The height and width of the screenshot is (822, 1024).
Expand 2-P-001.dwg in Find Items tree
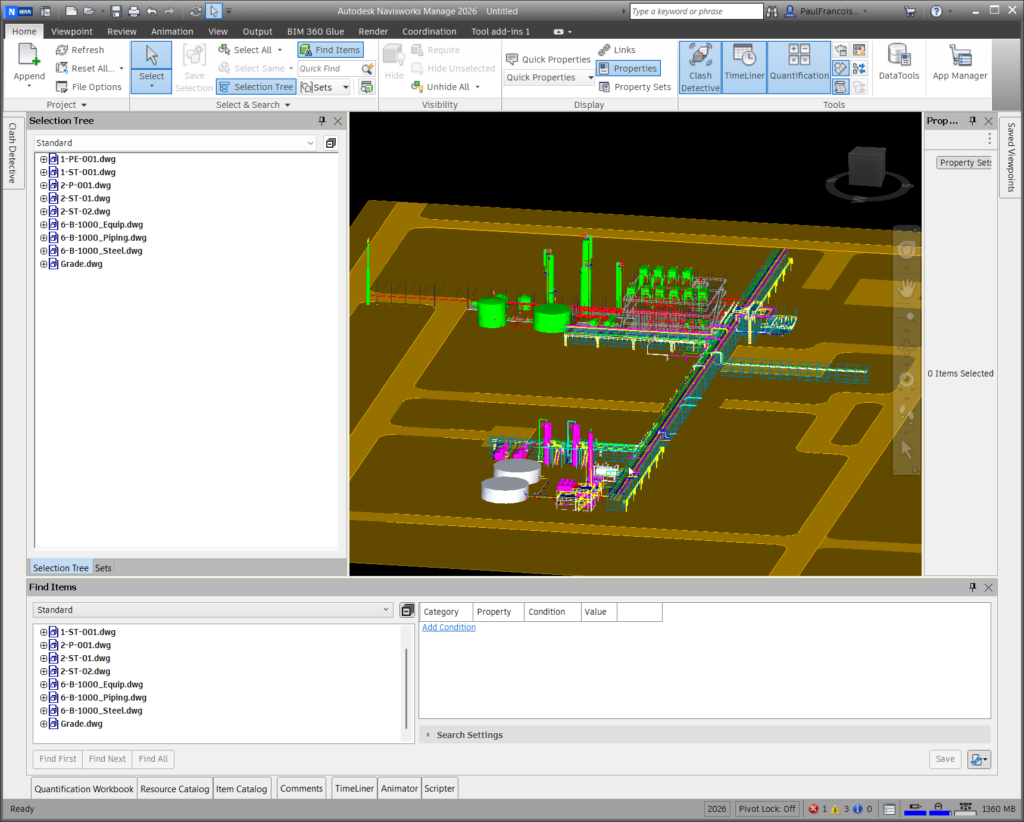(44, 645)
